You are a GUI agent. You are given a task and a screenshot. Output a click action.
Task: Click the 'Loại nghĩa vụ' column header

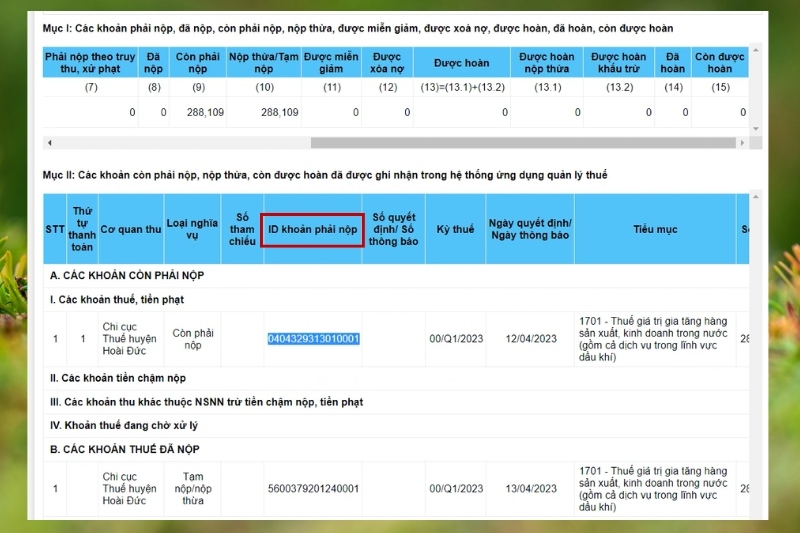[192, 229]
